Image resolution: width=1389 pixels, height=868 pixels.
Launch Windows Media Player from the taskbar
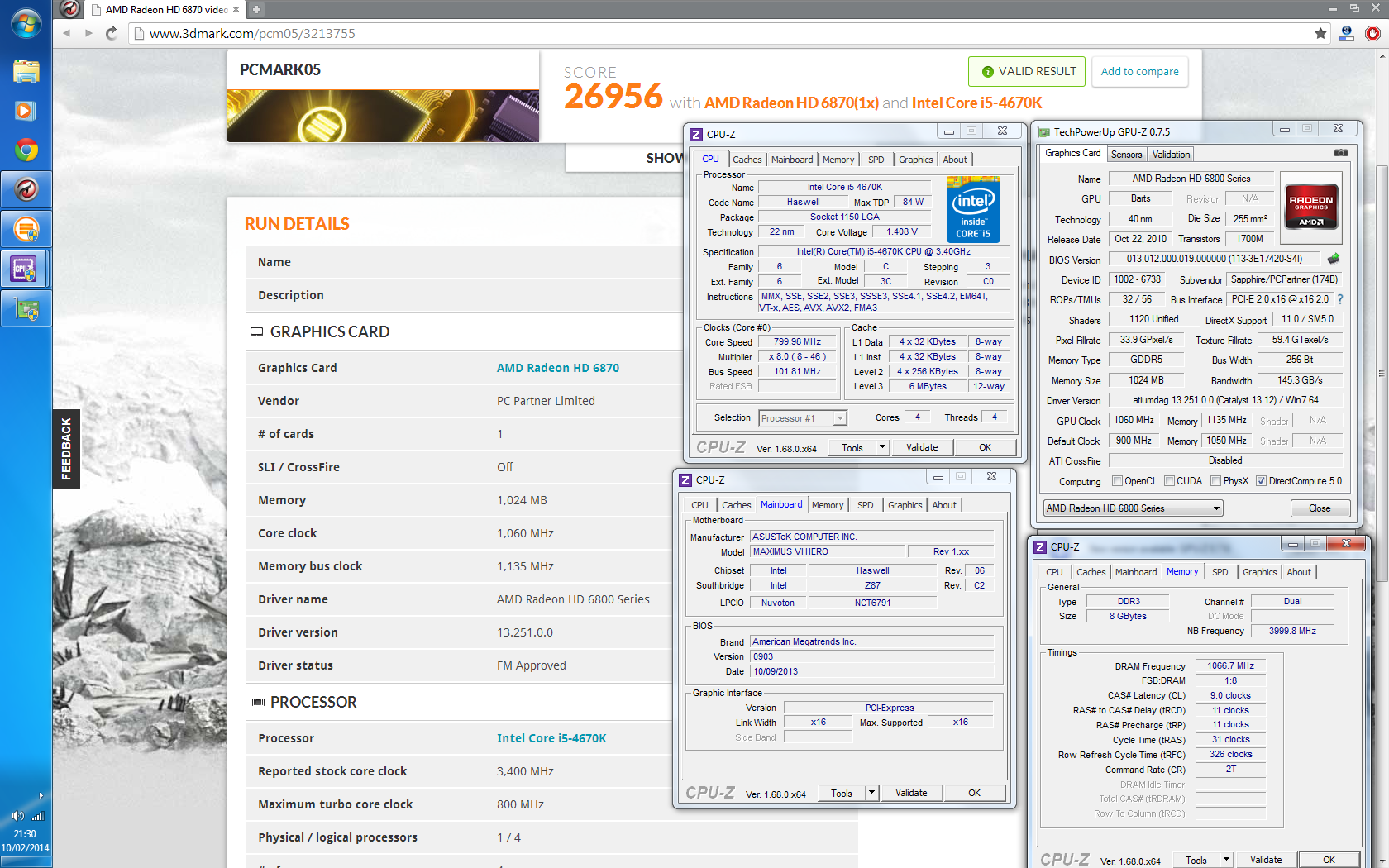[x=26, y=111]
